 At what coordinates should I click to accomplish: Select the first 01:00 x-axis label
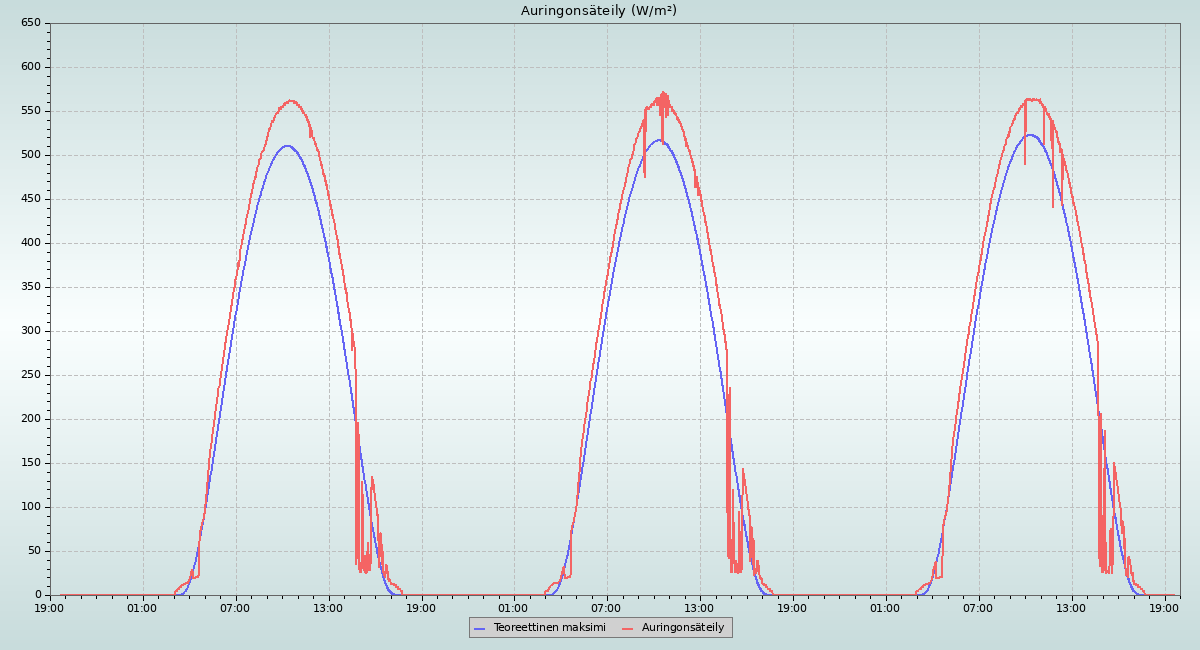[142, 608]
